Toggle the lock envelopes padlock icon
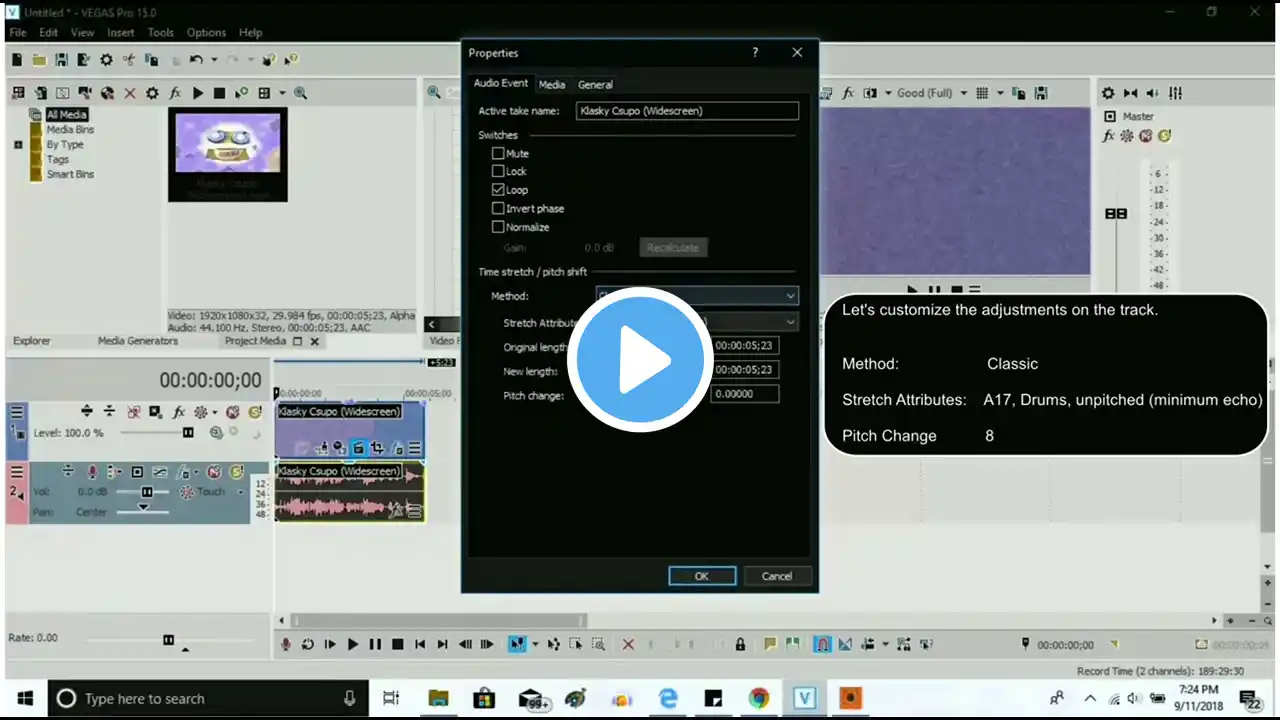 pyautogui.click(x=740, y=645)
